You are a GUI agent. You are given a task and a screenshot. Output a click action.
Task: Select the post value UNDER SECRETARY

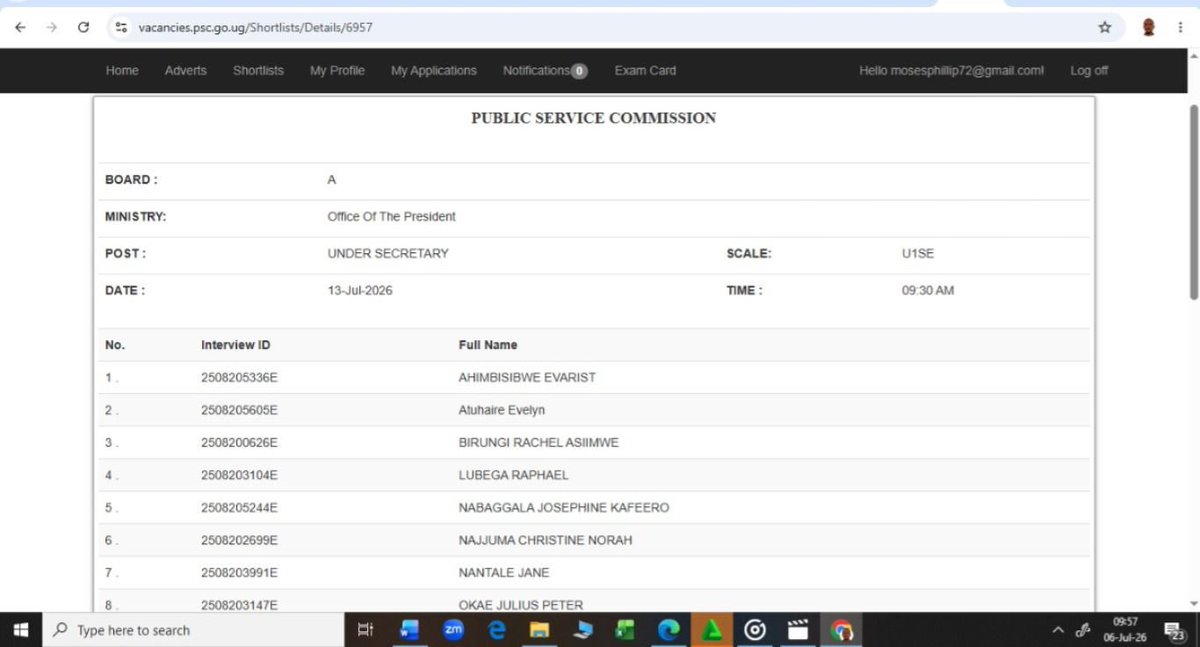[388, 254]
